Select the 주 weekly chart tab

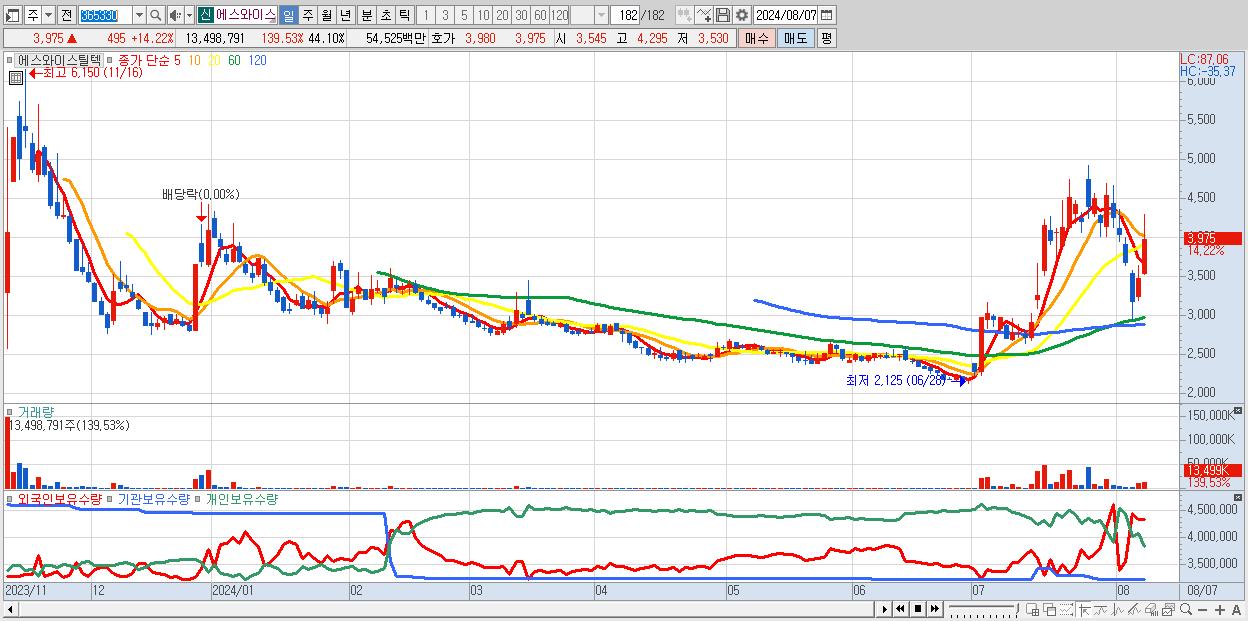click(307, 15)
